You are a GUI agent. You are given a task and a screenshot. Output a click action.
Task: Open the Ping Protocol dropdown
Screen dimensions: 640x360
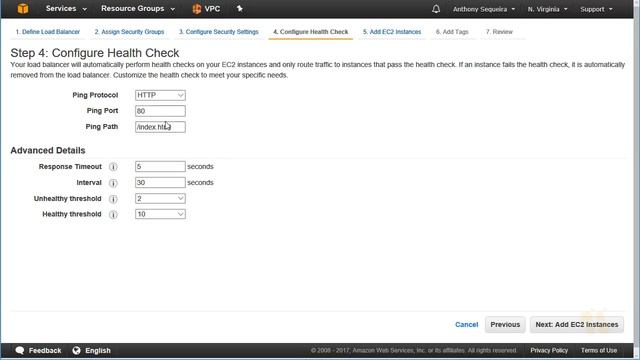click(160, 95)
